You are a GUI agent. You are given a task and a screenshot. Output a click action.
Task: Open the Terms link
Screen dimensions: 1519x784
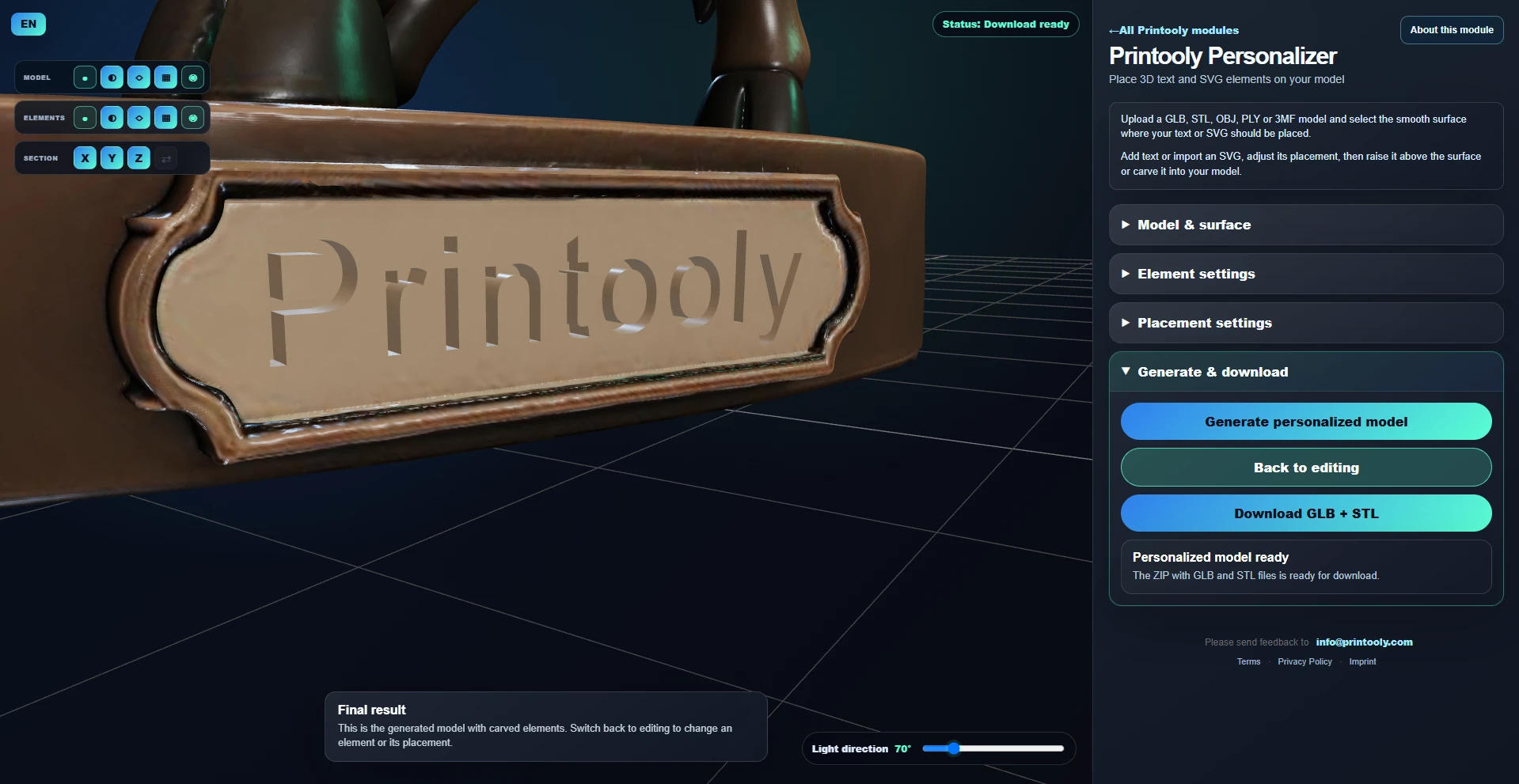click(x=1248, y=662)
